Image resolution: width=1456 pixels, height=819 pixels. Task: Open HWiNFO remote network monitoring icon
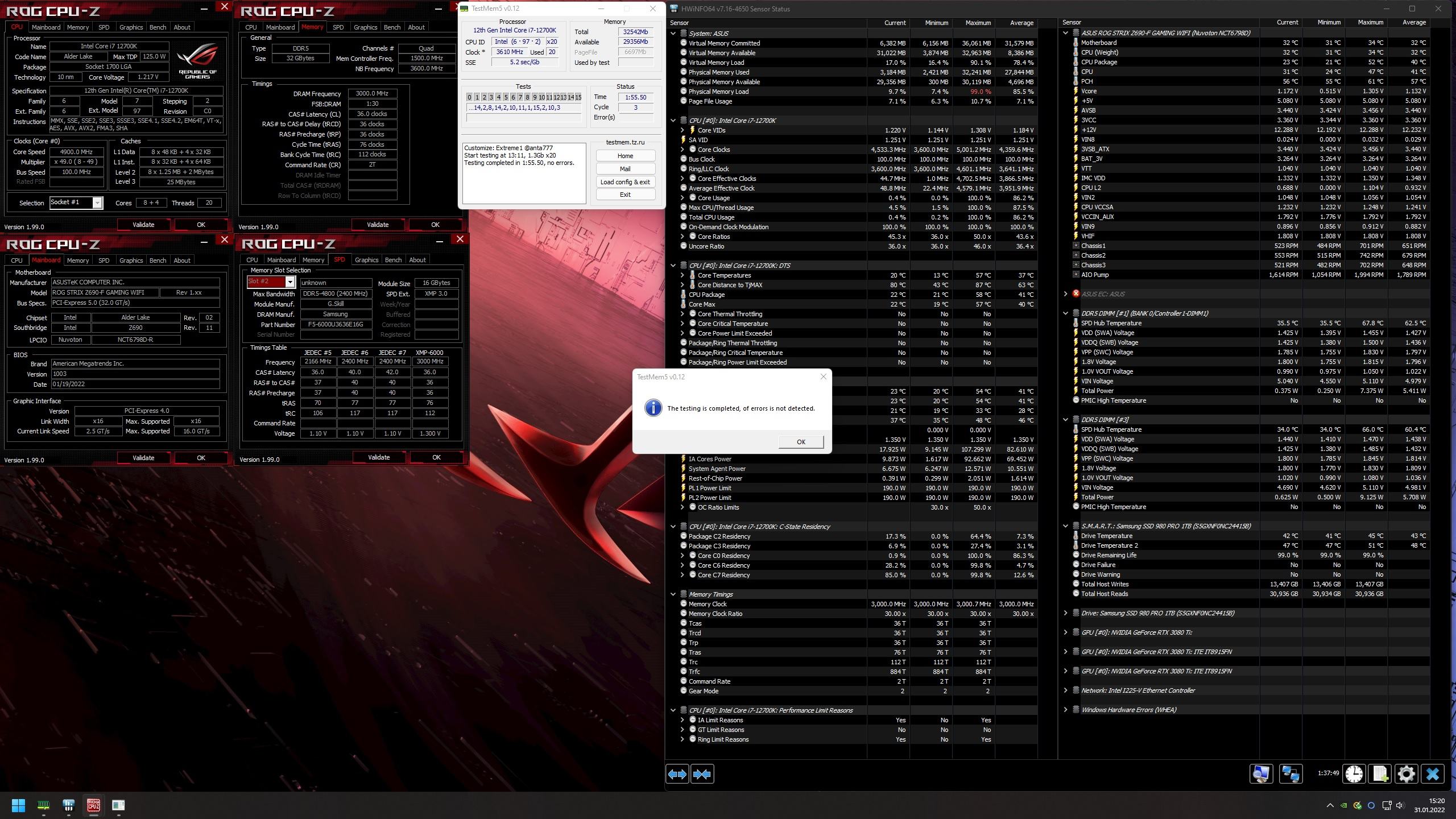pos(1290,774)
